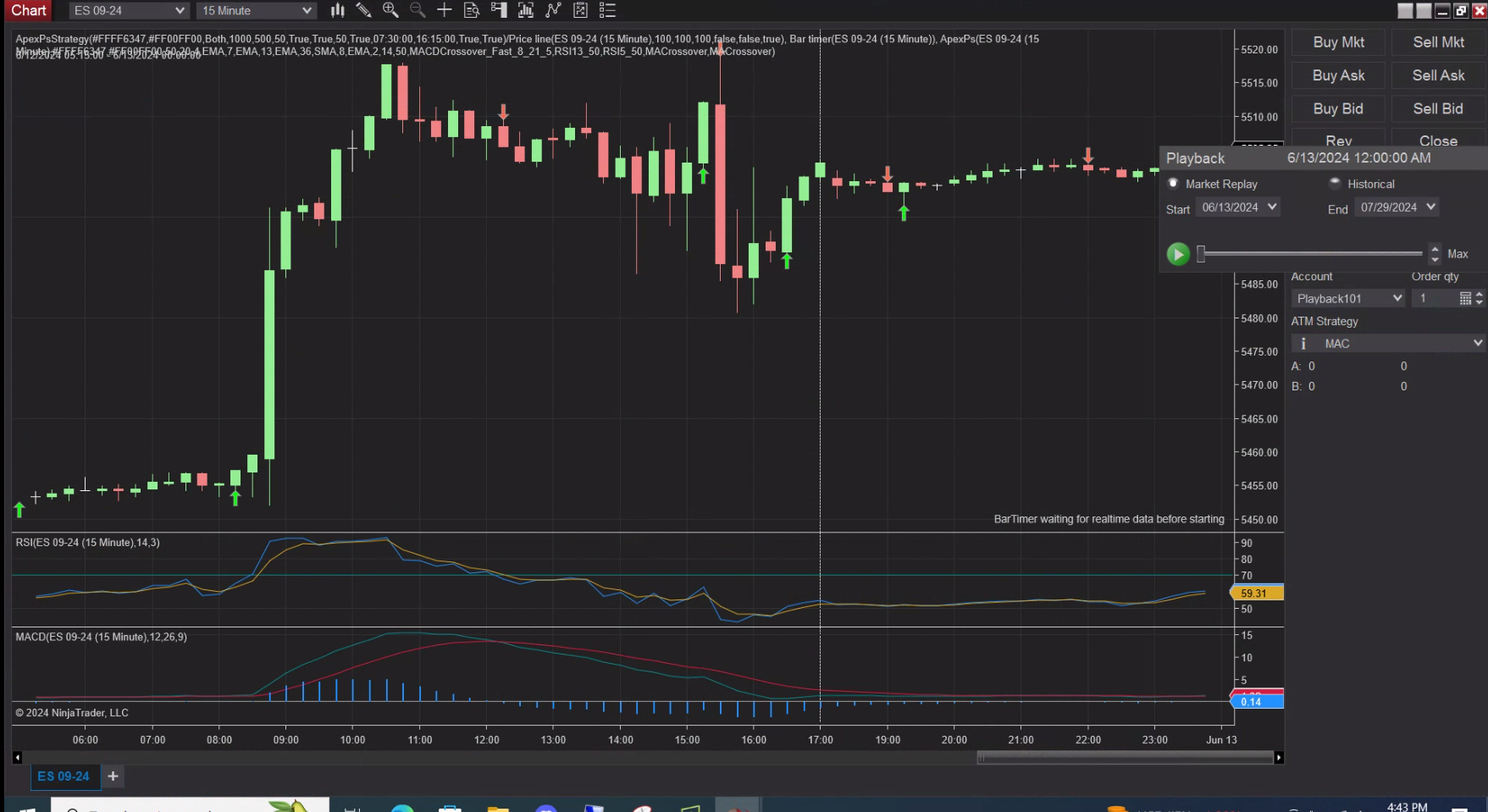
Task: Switch to the ES 09-24 chart tab
Action: point(64,776)
